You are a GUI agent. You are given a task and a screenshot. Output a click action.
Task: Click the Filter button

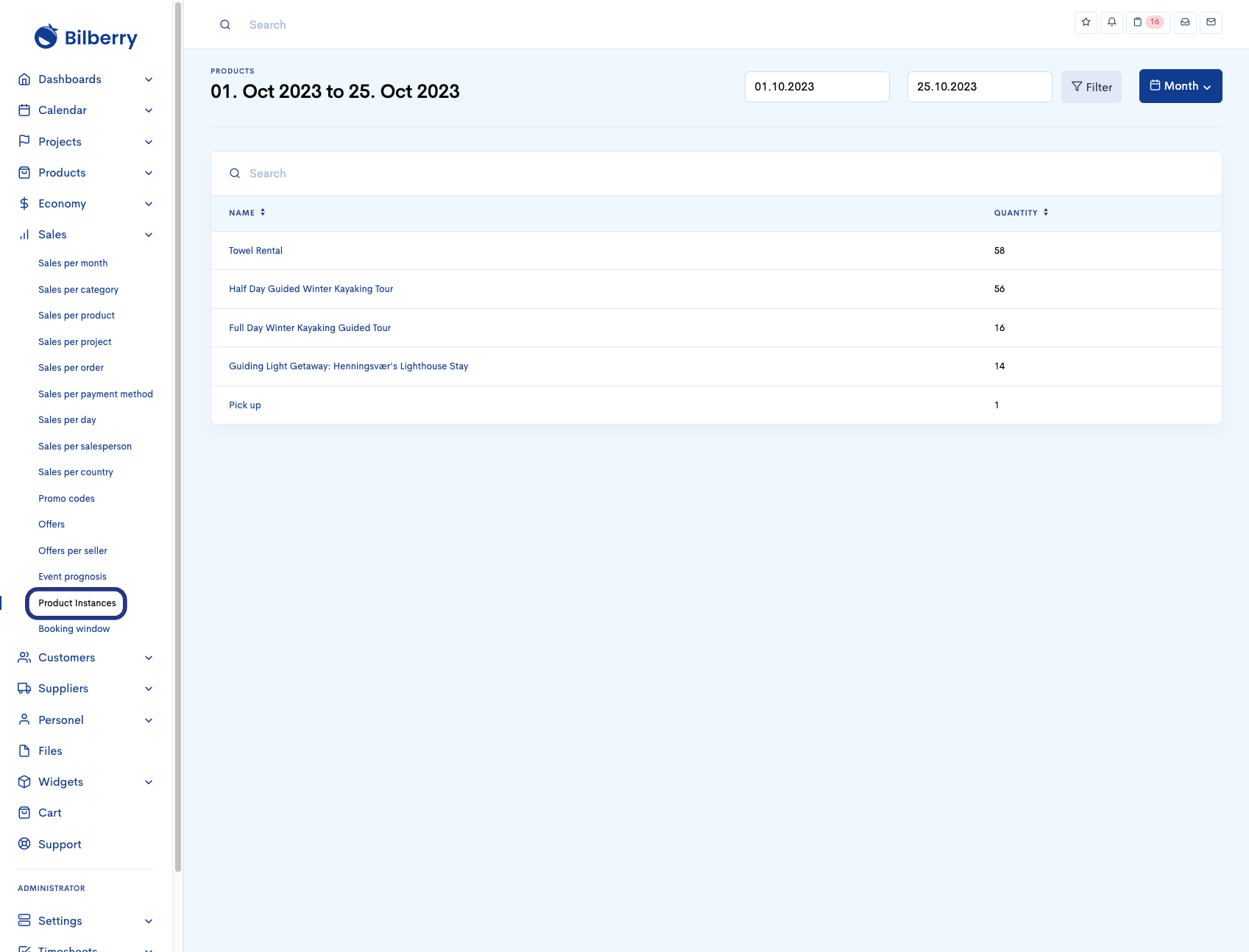pos(1091,87)
